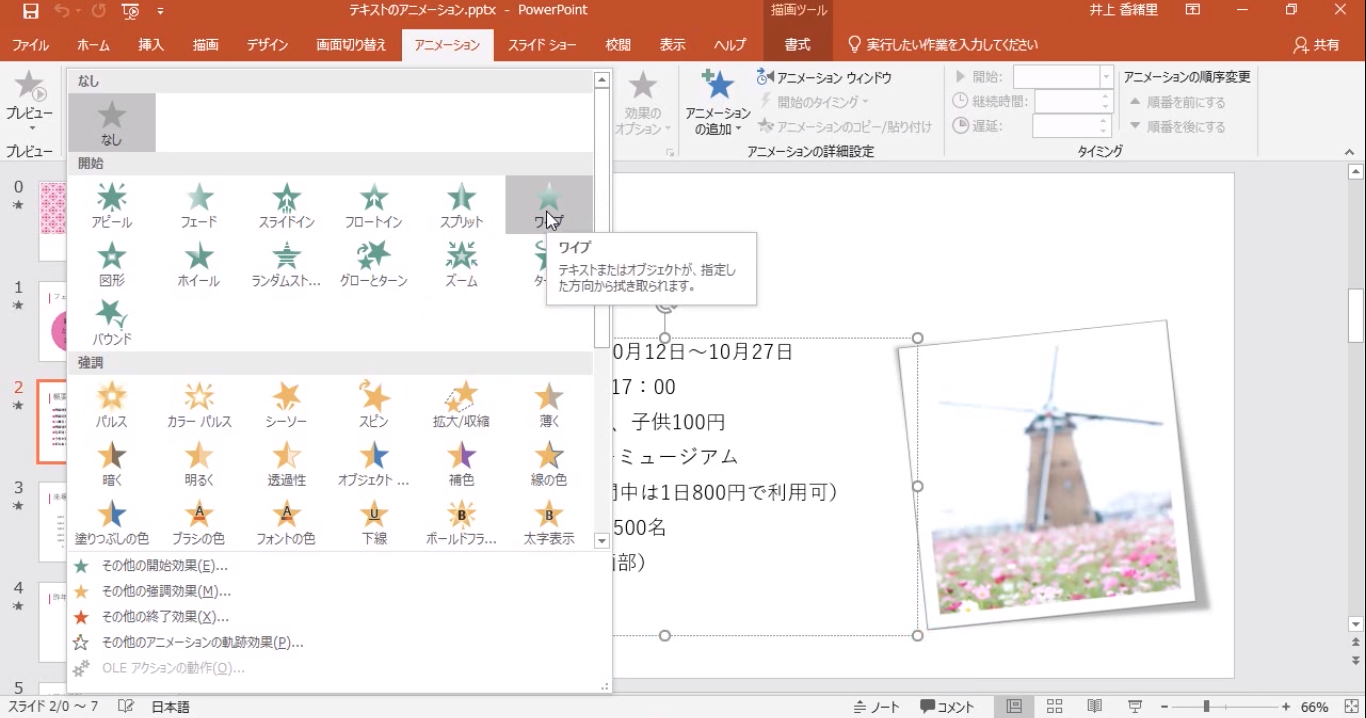Screen dimensions: 1366x718
Task: Apply the フロートイン entrance effect
Action: [x=373, y=205]
